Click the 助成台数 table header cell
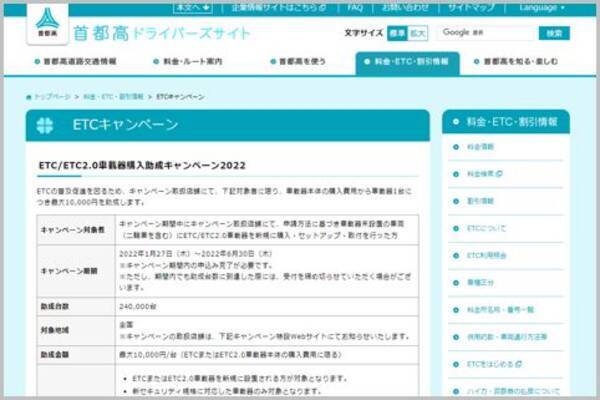Viewport: 600px width, 400px height. pyautogui.click(x=76, y=307)
